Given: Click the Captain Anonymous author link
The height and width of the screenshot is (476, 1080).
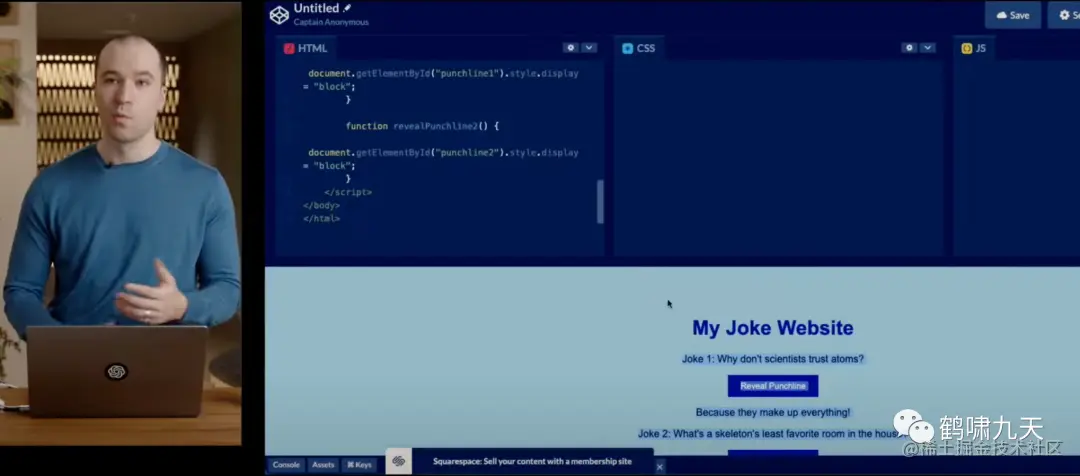Looking at the screenshot, I should tap(331, 22).
